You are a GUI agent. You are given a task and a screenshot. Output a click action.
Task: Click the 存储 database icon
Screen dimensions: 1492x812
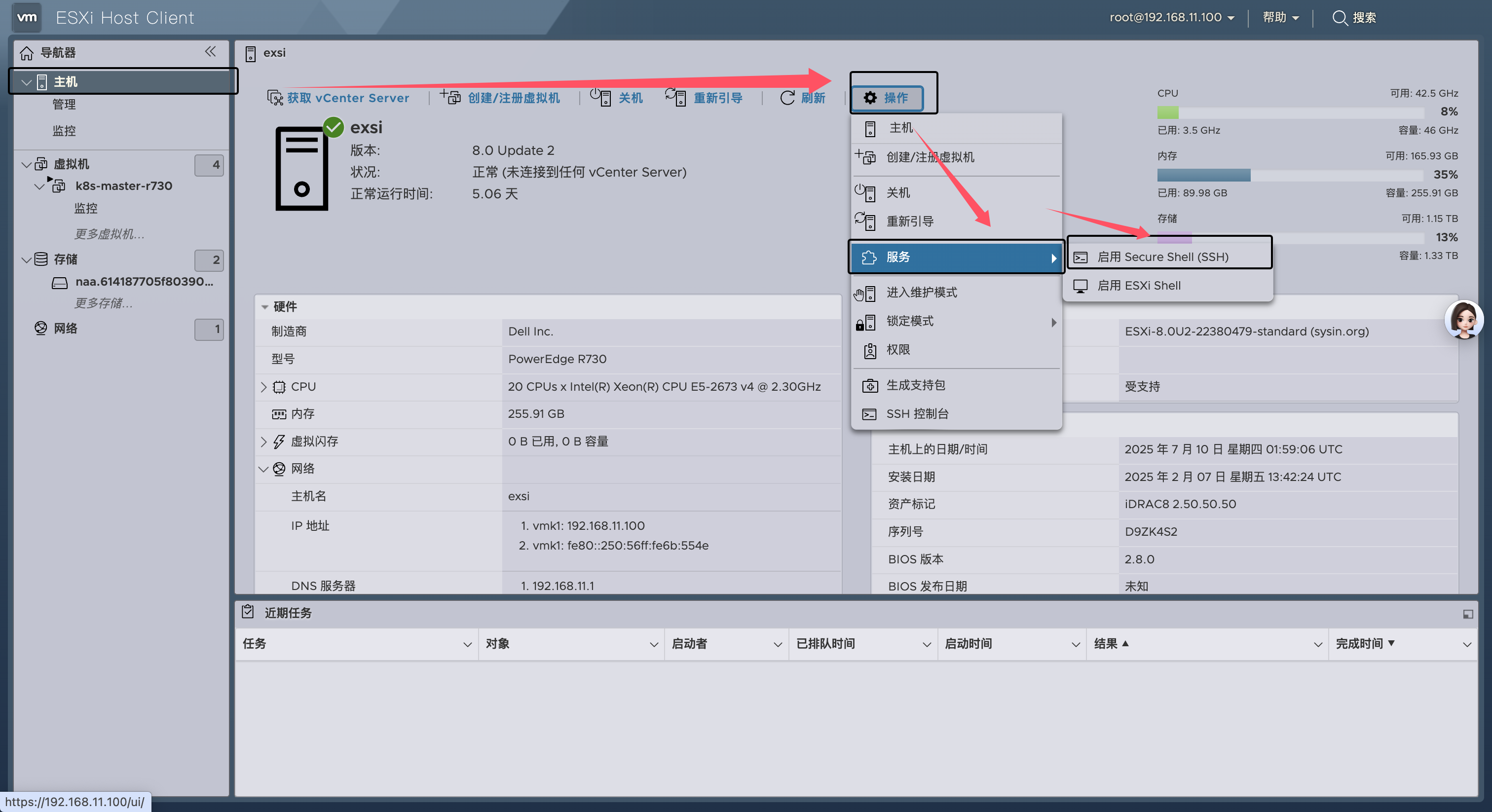(x=41, y=259)
